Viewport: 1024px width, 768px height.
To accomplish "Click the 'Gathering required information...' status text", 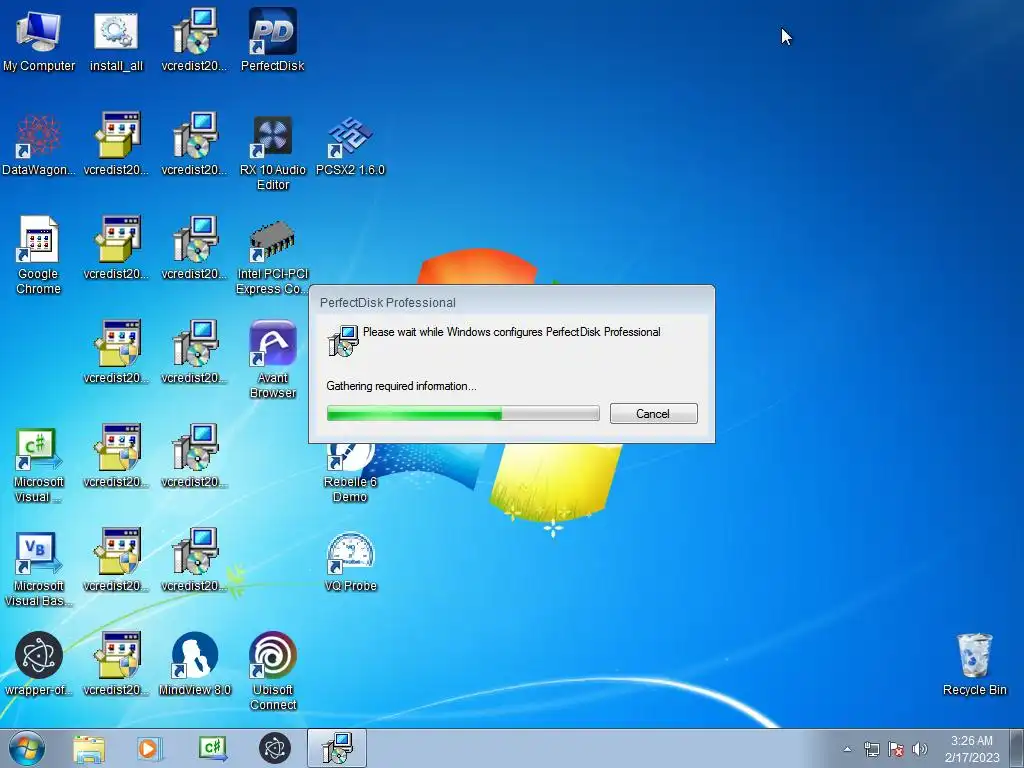I will (401, 386).
